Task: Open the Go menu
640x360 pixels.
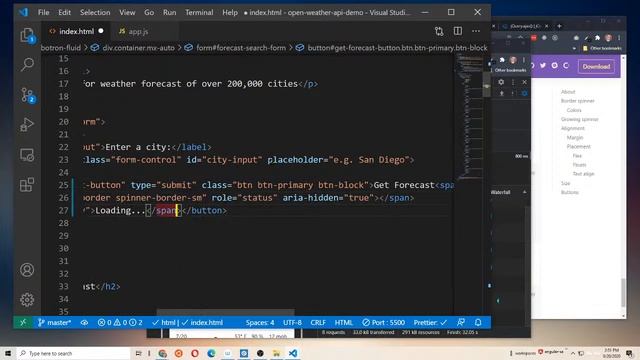Action: [x=149, y=12]
